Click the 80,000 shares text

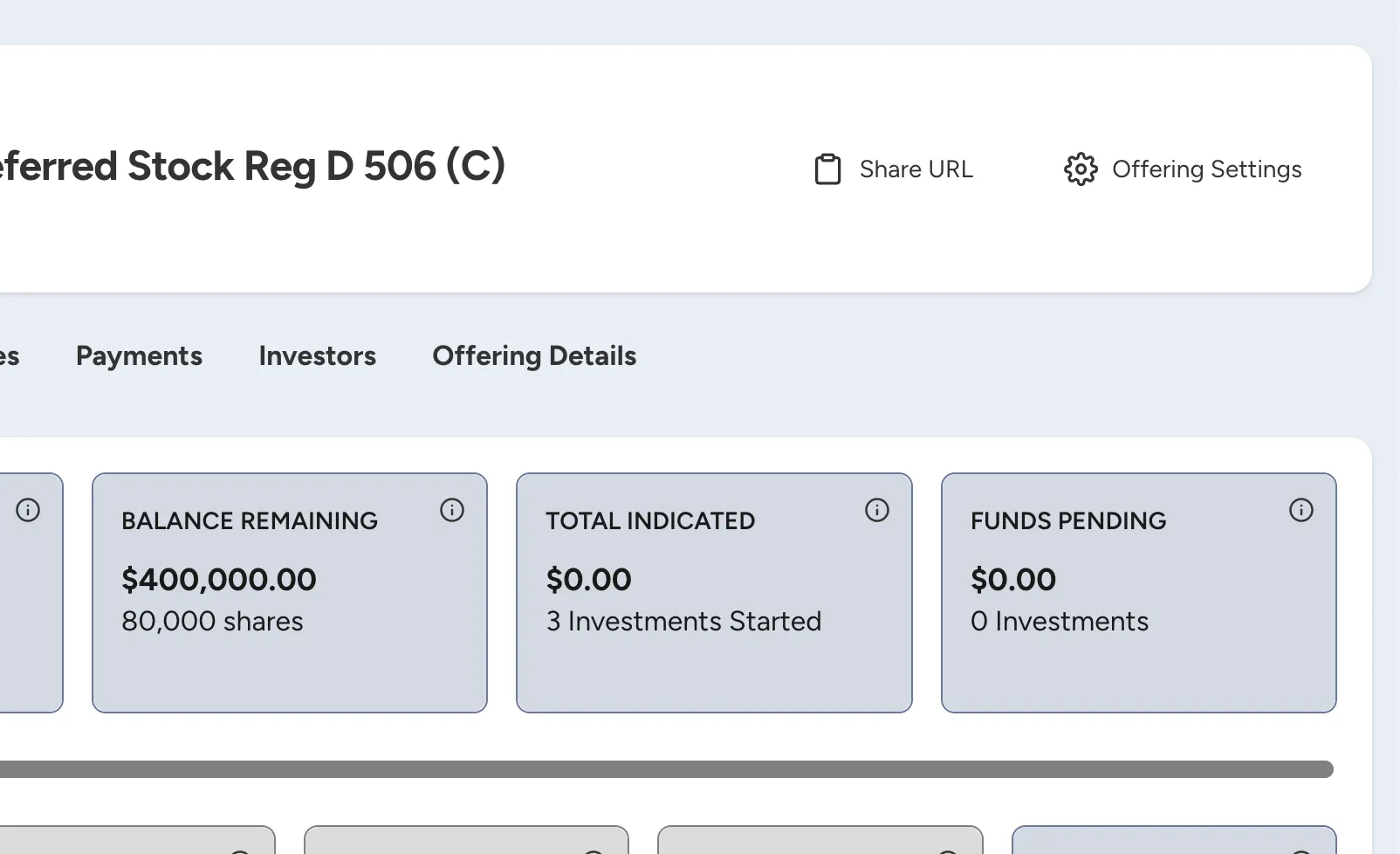tap(212, 622)
